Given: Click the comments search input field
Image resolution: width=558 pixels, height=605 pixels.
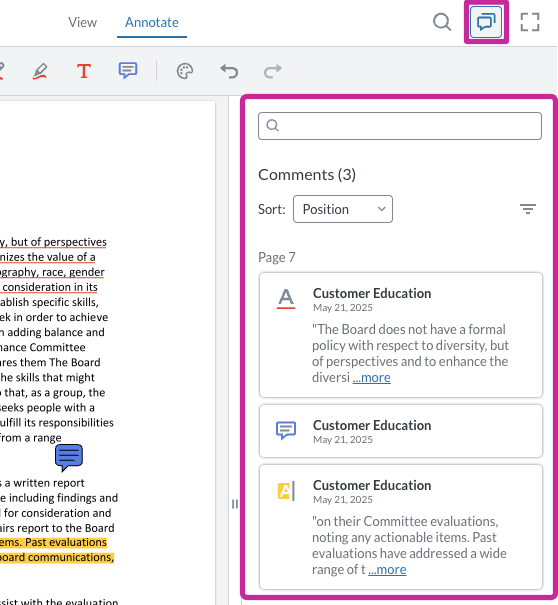Looking at the screenshot, I should (400, 126).
